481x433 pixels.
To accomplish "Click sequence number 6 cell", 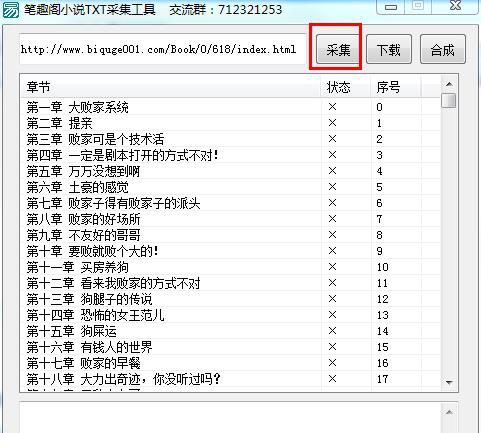I will tap(379, 203).
